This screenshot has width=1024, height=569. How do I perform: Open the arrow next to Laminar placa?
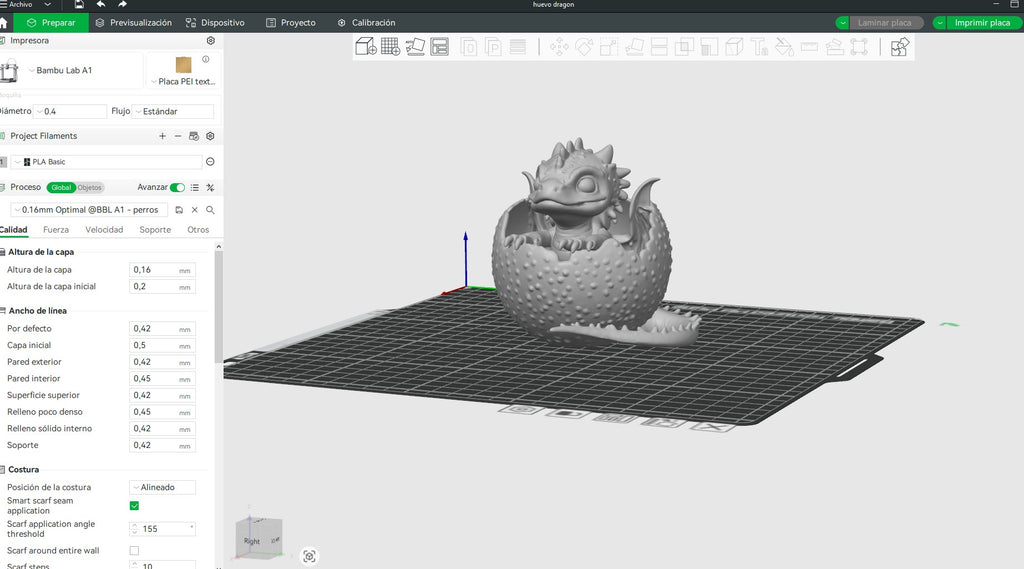click(842, 23)
